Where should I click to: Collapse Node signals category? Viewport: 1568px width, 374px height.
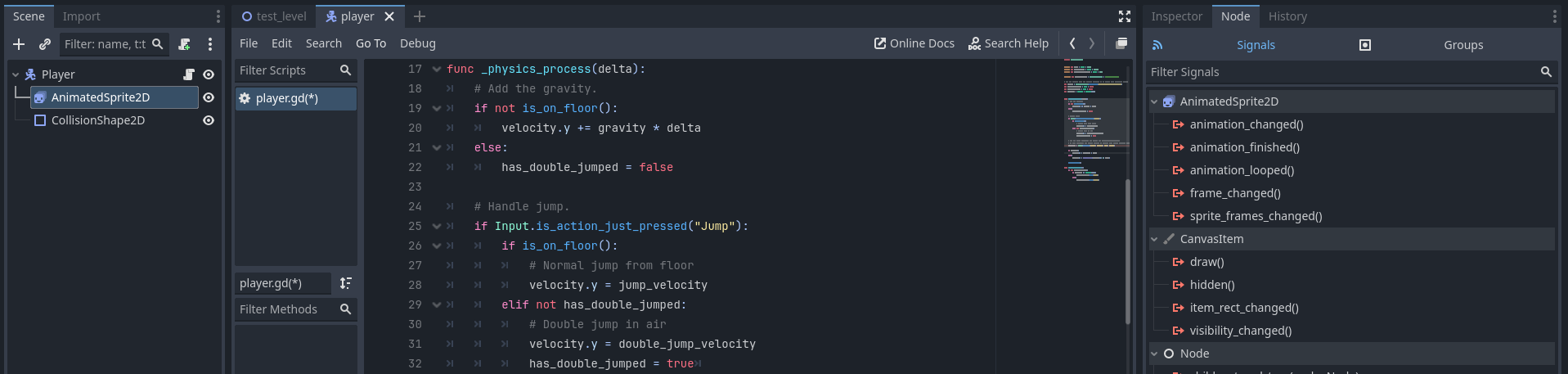(x=1154, y=354)
